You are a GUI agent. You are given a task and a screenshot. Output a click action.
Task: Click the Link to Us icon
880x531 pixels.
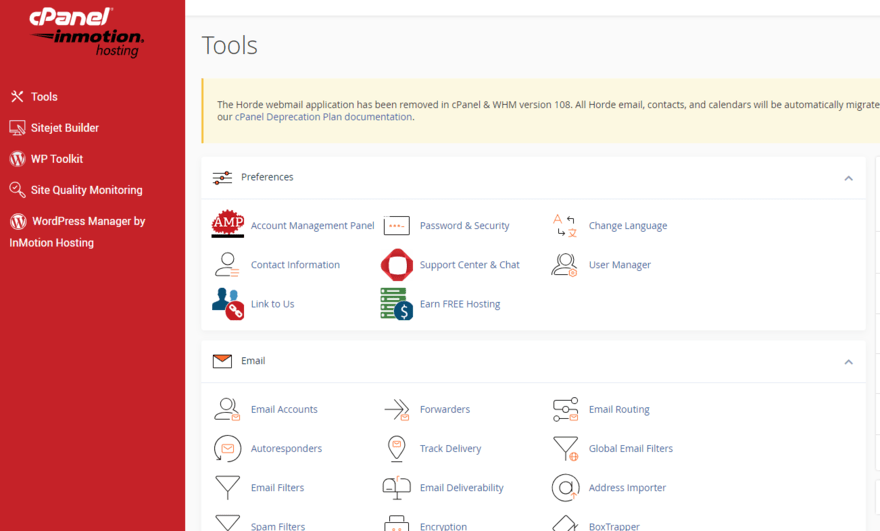tap(228, 304)
